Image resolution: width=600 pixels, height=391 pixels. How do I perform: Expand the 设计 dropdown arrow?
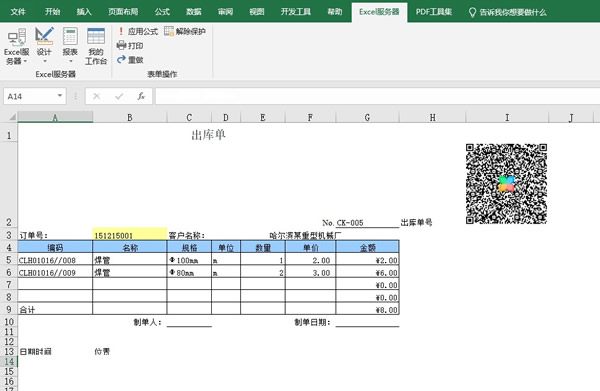coord(44,61)
